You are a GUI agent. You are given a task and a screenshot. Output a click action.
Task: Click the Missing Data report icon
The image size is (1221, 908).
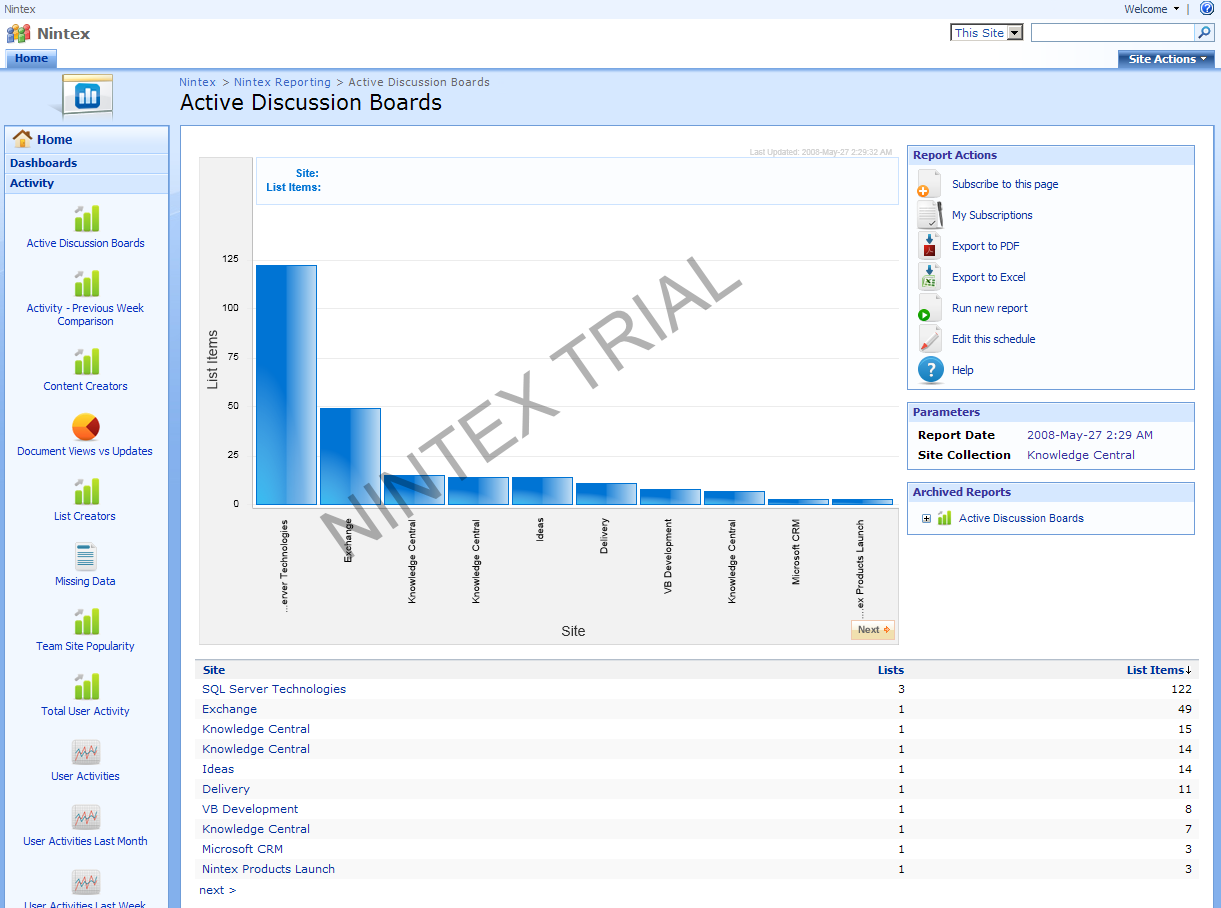[x=85, y=557]
